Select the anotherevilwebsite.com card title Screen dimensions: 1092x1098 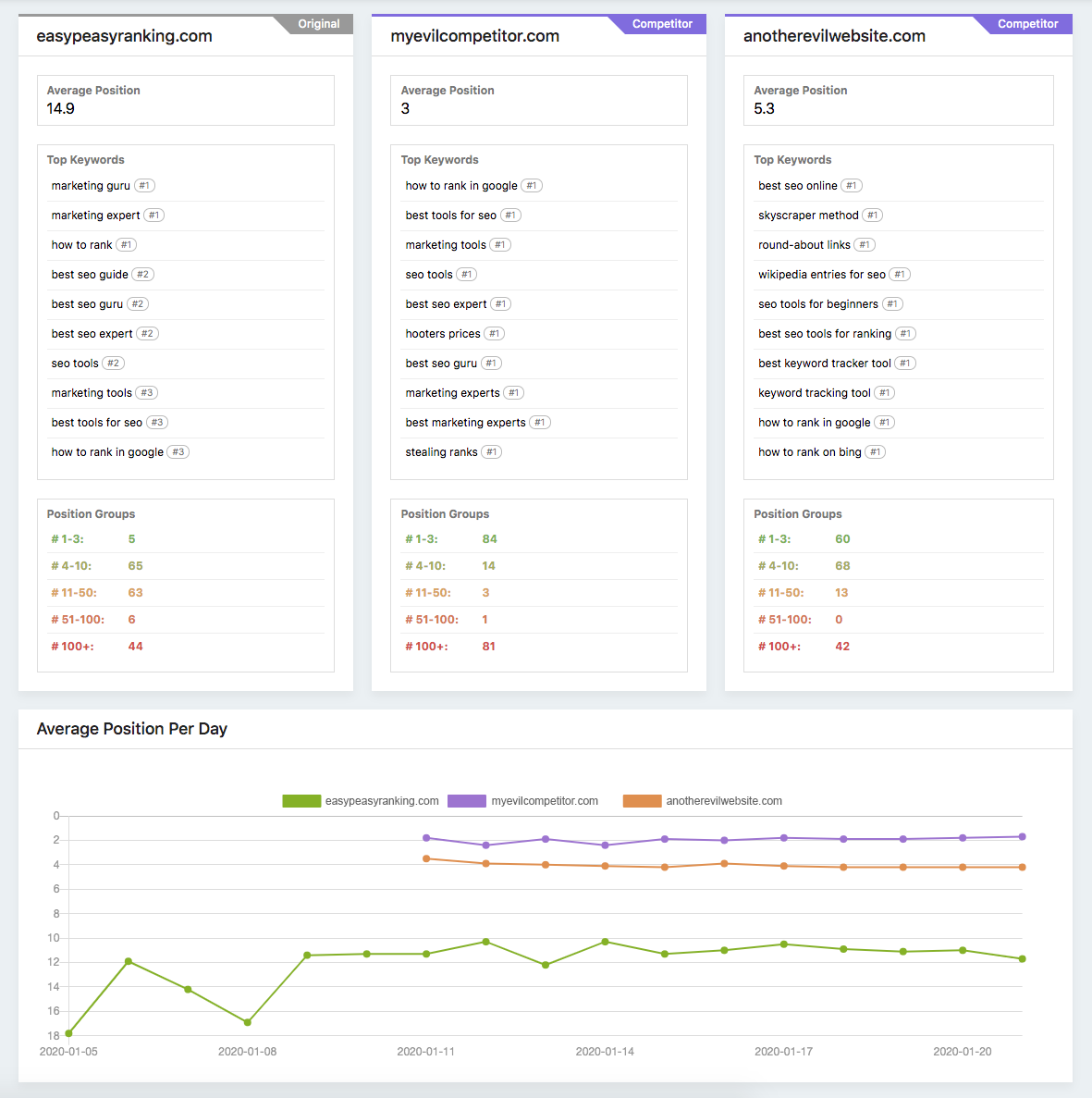(834, 36)
